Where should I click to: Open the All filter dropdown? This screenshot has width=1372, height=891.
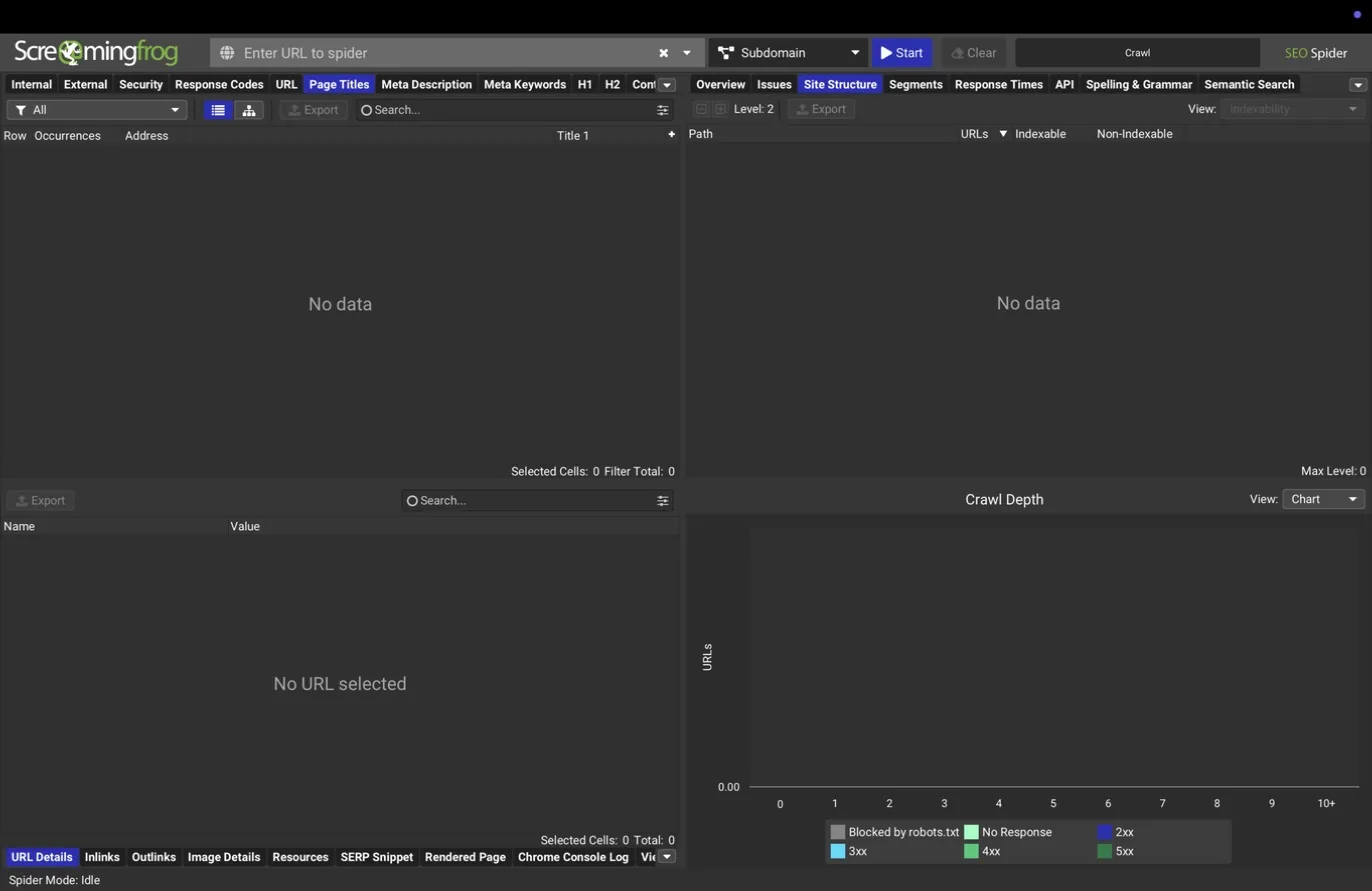point(97,110)
